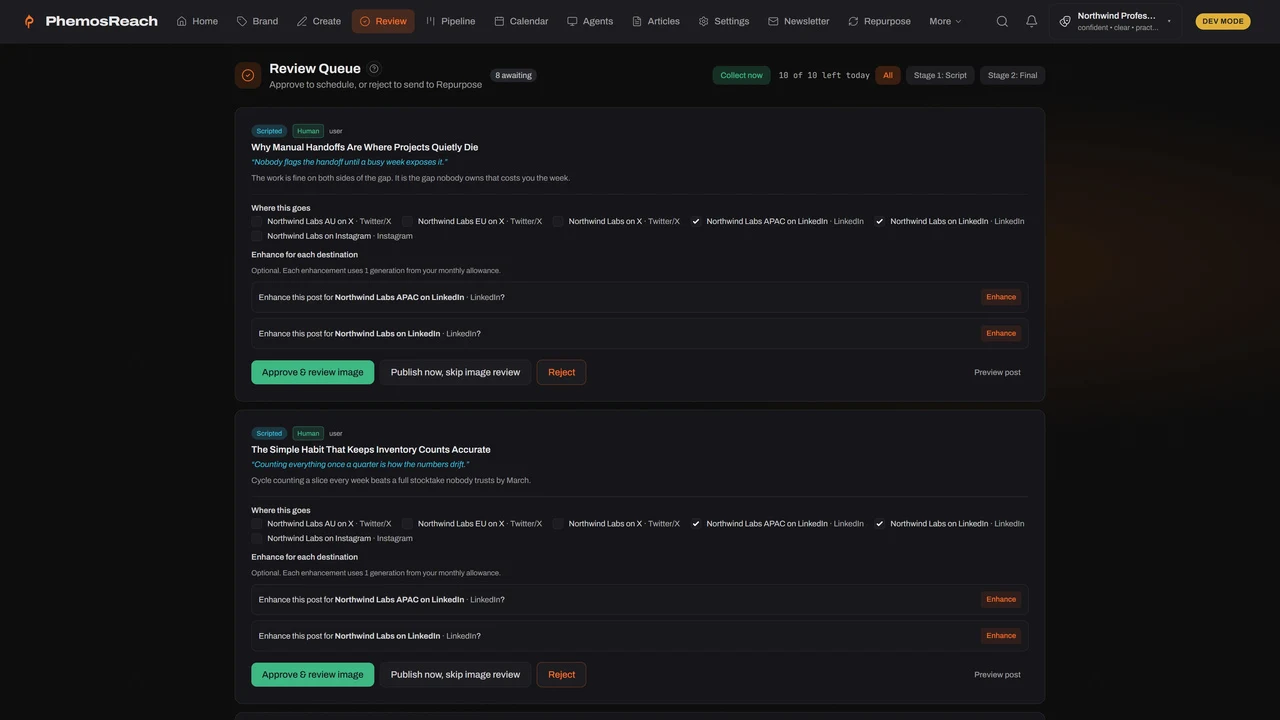Viewport: 1280px width, 720px height.
Task: Click title 'Why Manual Handoffs Are Where Projects Quietly Die'
Action: (365, 147)
